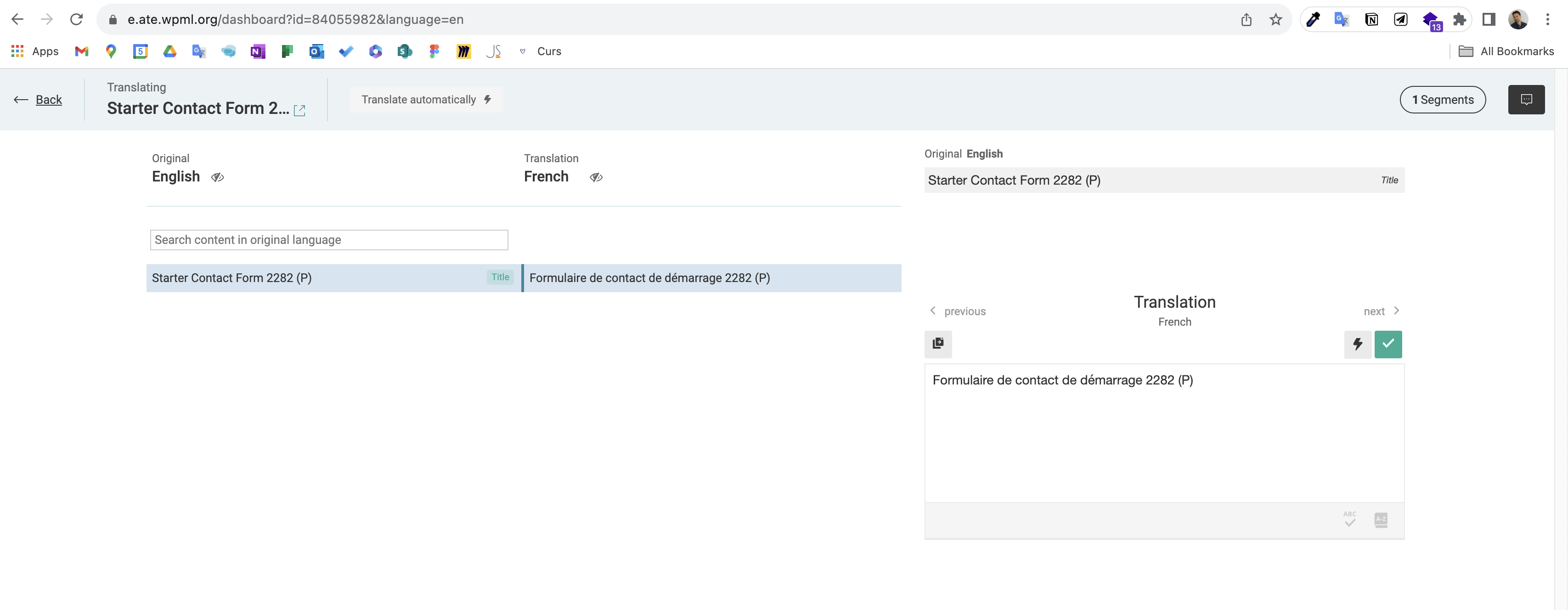Viewport: 1568px width, 610px height.
Task: Open the Google Translate extension in toolbar
Action: click(1342, 19)
